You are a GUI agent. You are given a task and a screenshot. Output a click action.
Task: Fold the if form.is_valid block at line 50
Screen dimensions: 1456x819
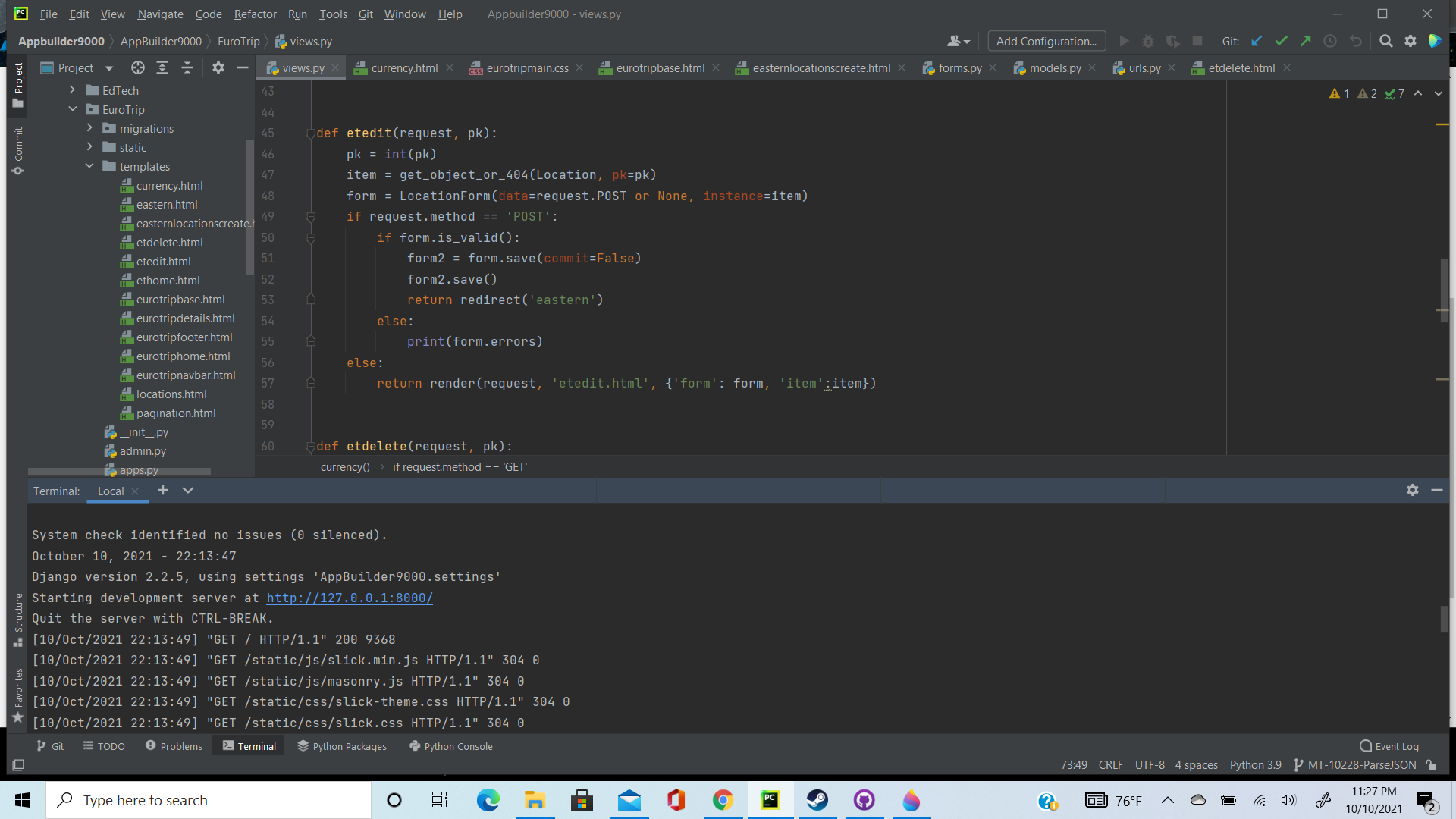(311, 238)
